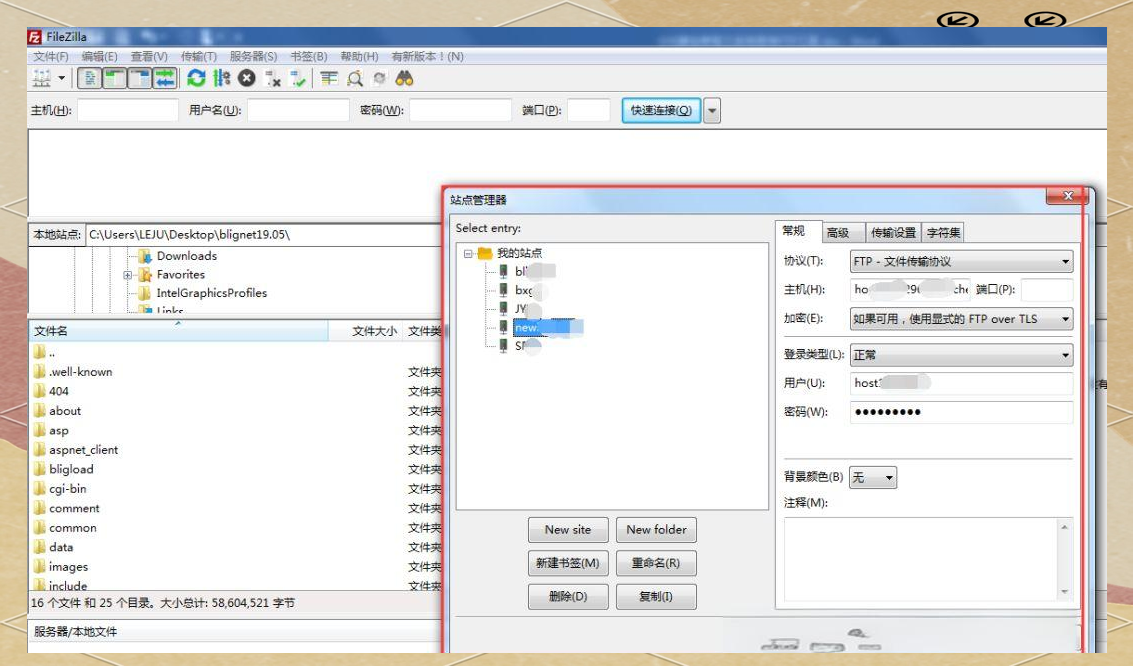This screenshot has height=666, width=1133.
Task: Click the New site button
Action: [567, 530]
